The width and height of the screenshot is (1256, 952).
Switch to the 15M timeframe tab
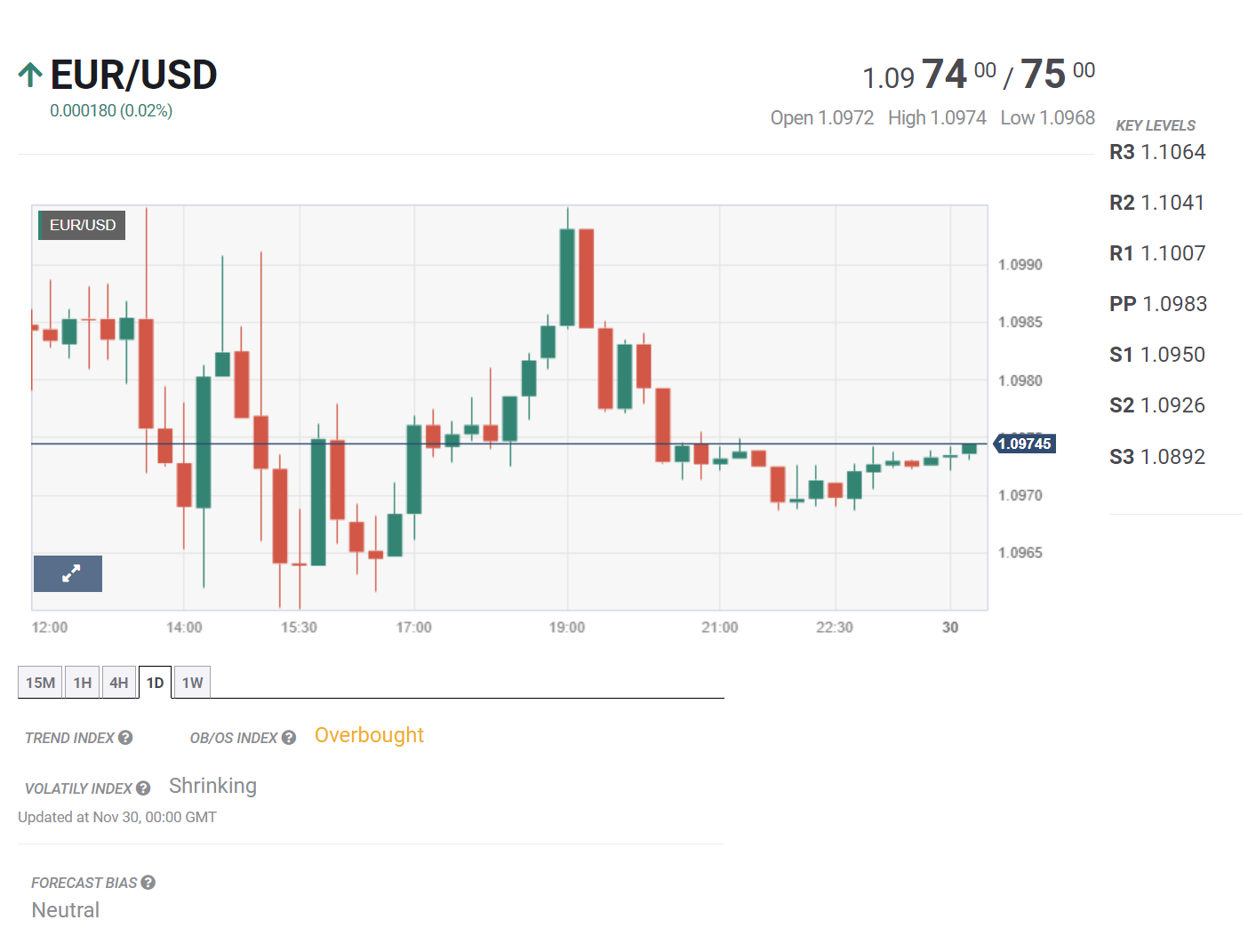click(40, 683)
